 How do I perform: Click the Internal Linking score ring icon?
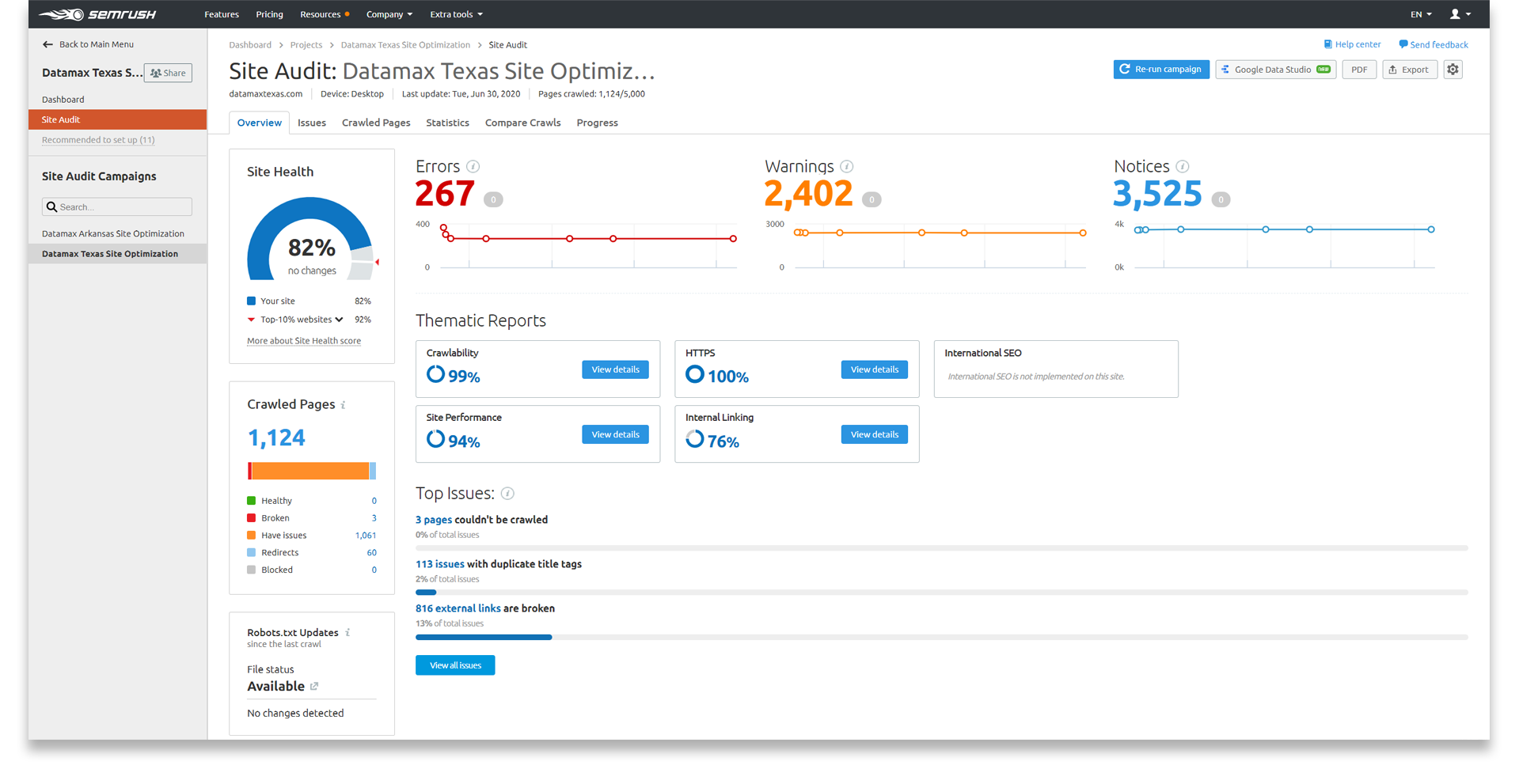click(x=694, y=439)
